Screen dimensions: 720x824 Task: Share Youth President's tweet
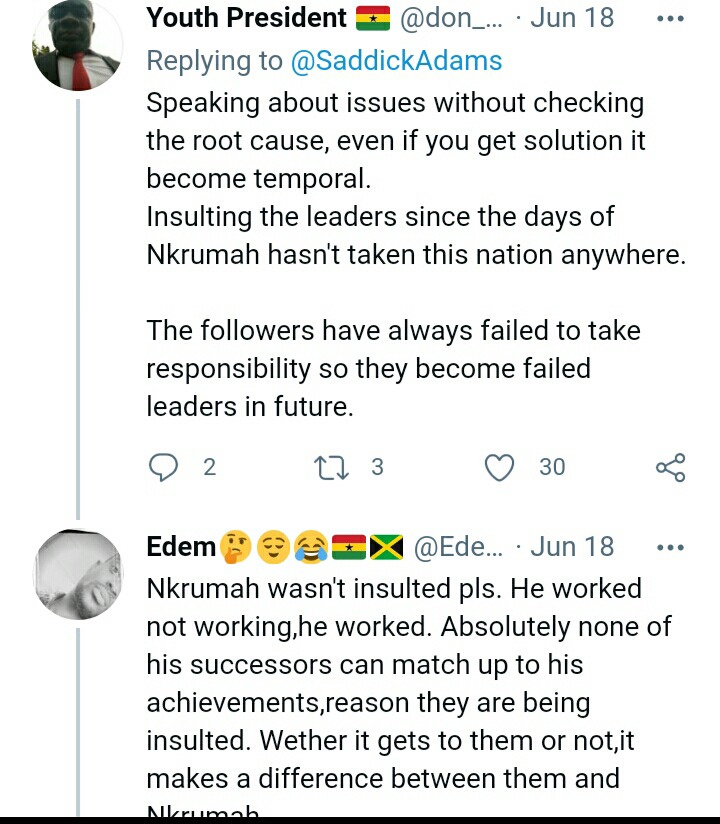click(x=670, y=467)
